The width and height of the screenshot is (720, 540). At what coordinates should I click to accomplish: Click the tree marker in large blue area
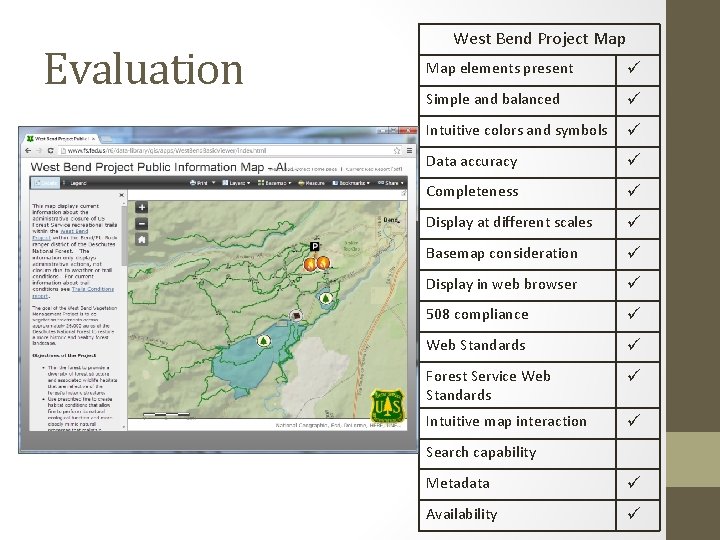tap(263, 341)
